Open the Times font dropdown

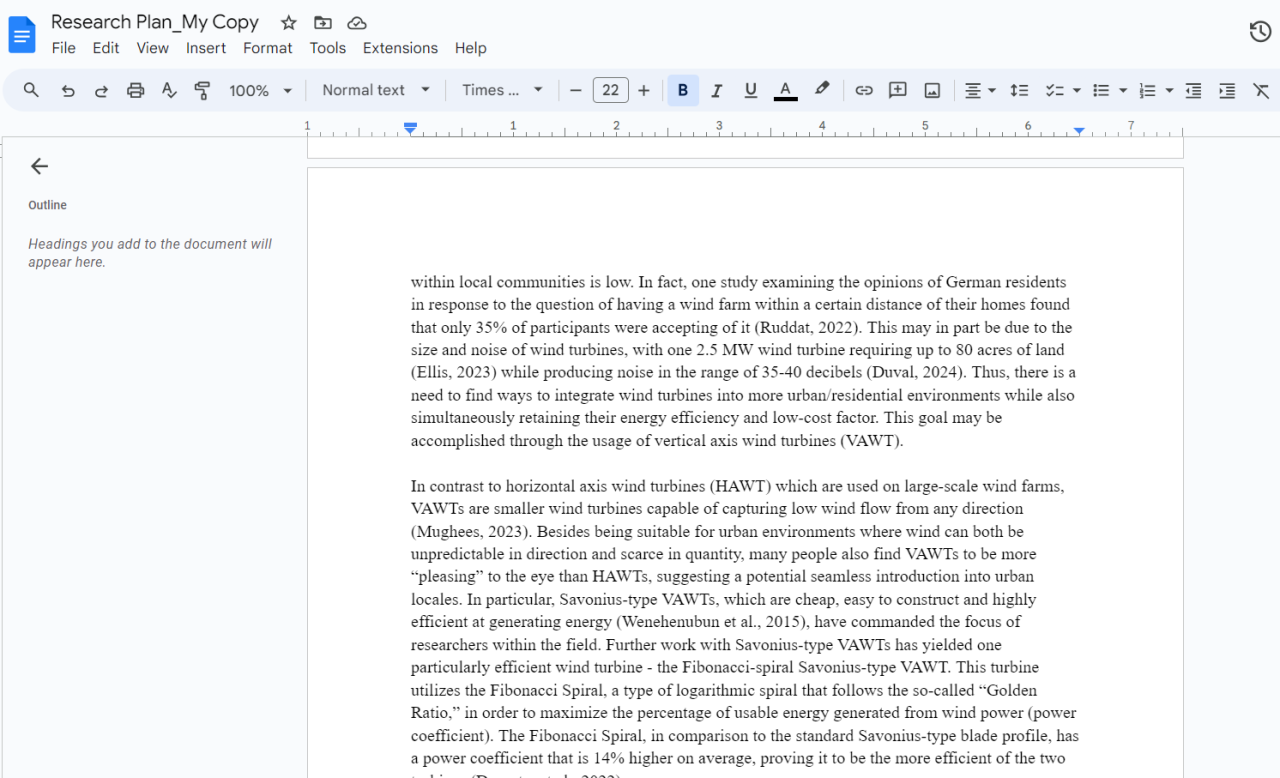pos(502,90)
